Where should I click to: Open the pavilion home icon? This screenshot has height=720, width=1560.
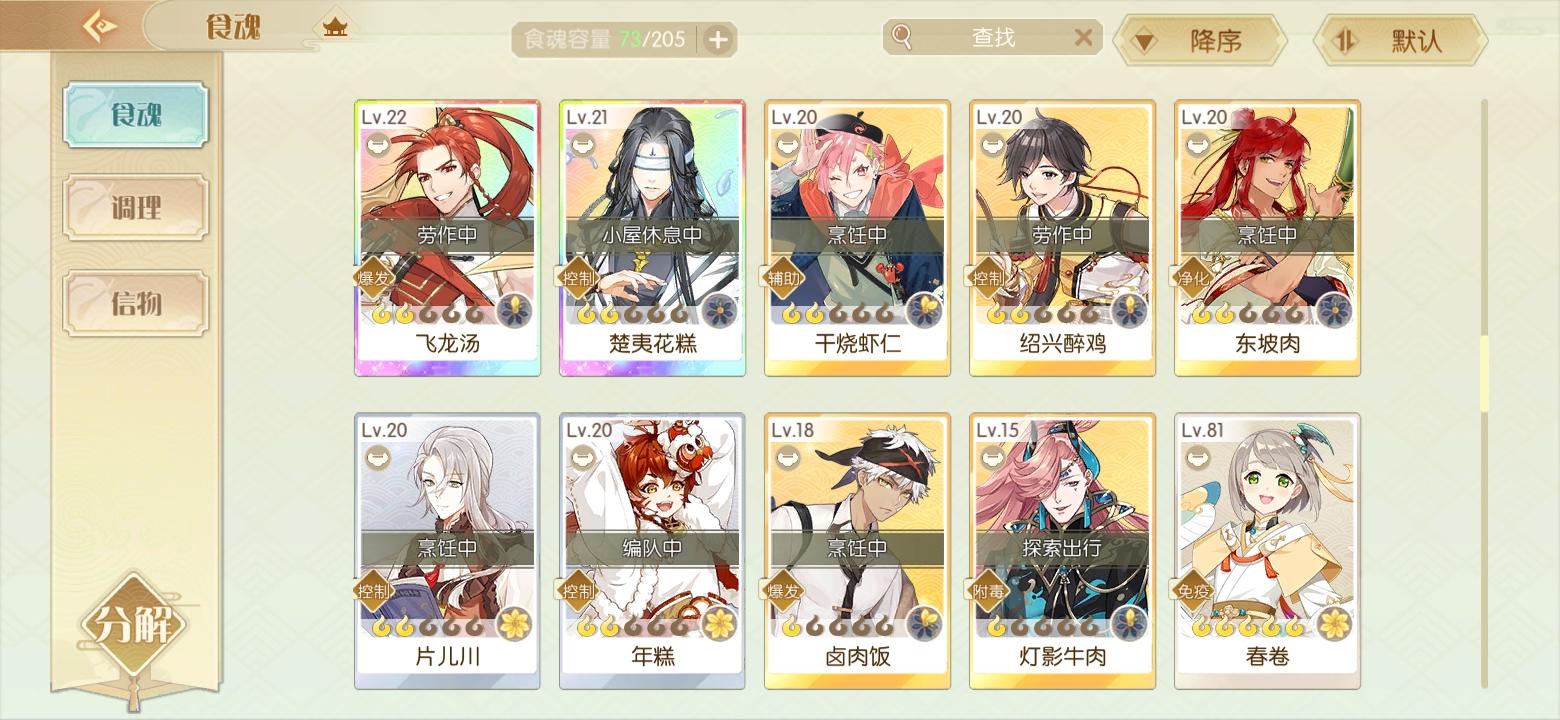(334, 29)
